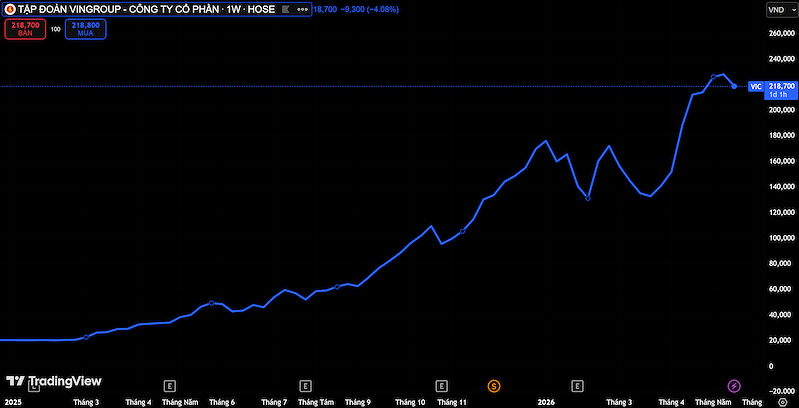Image resolution: width=799 pixels, height=408 pixels.
Task: Click the 60,000 price axis label
Action: pyautogui.click(x=782, y=289)
